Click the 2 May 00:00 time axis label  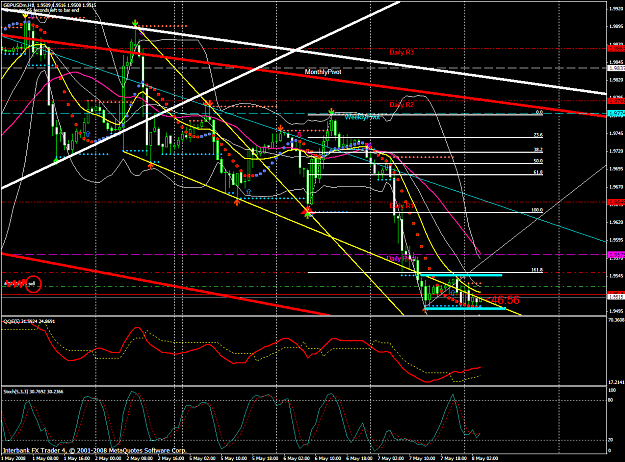(108, 458)
